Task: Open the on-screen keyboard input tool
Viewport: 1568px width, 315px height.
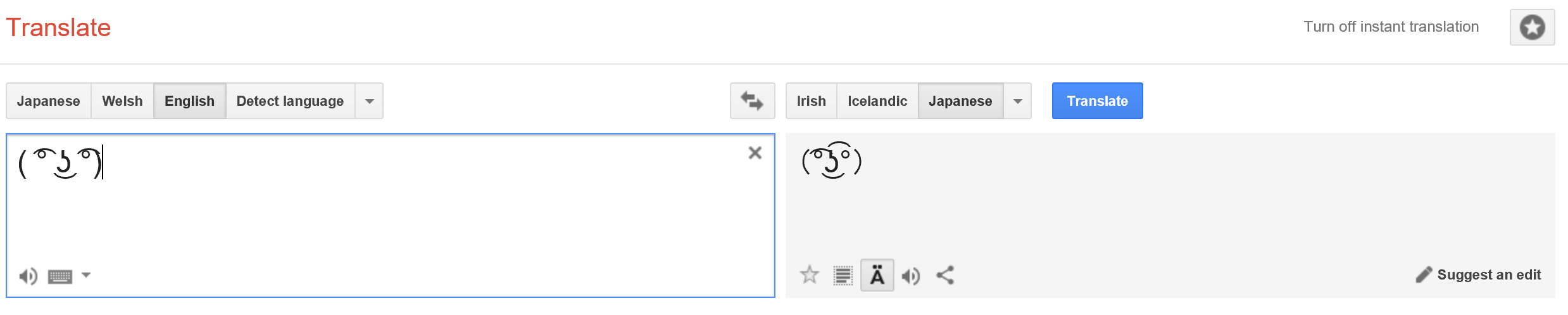Action: pos(60,276)
